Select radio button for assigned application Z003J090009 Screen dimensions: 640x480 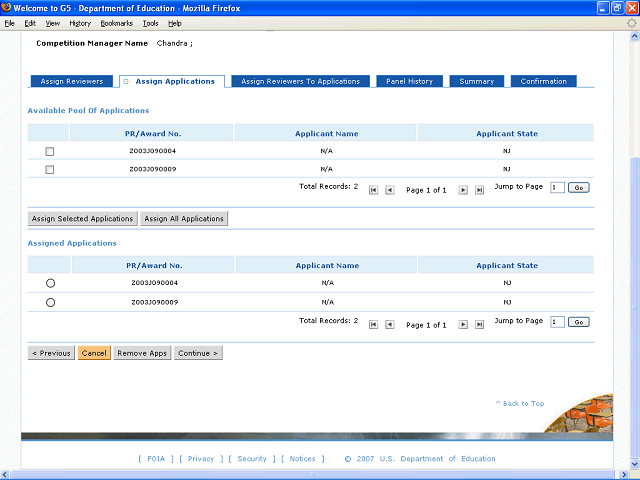[50, 302]
